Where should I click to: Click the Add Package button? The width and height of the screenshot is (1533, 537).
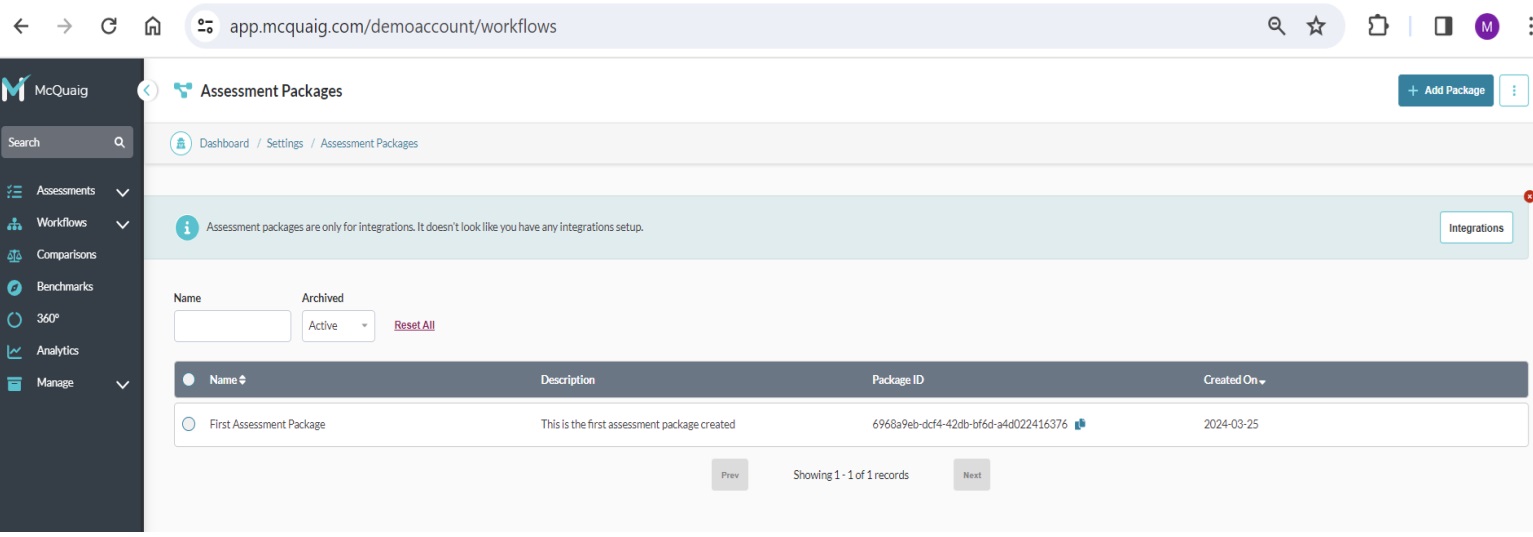click(x=1445, y=90)
